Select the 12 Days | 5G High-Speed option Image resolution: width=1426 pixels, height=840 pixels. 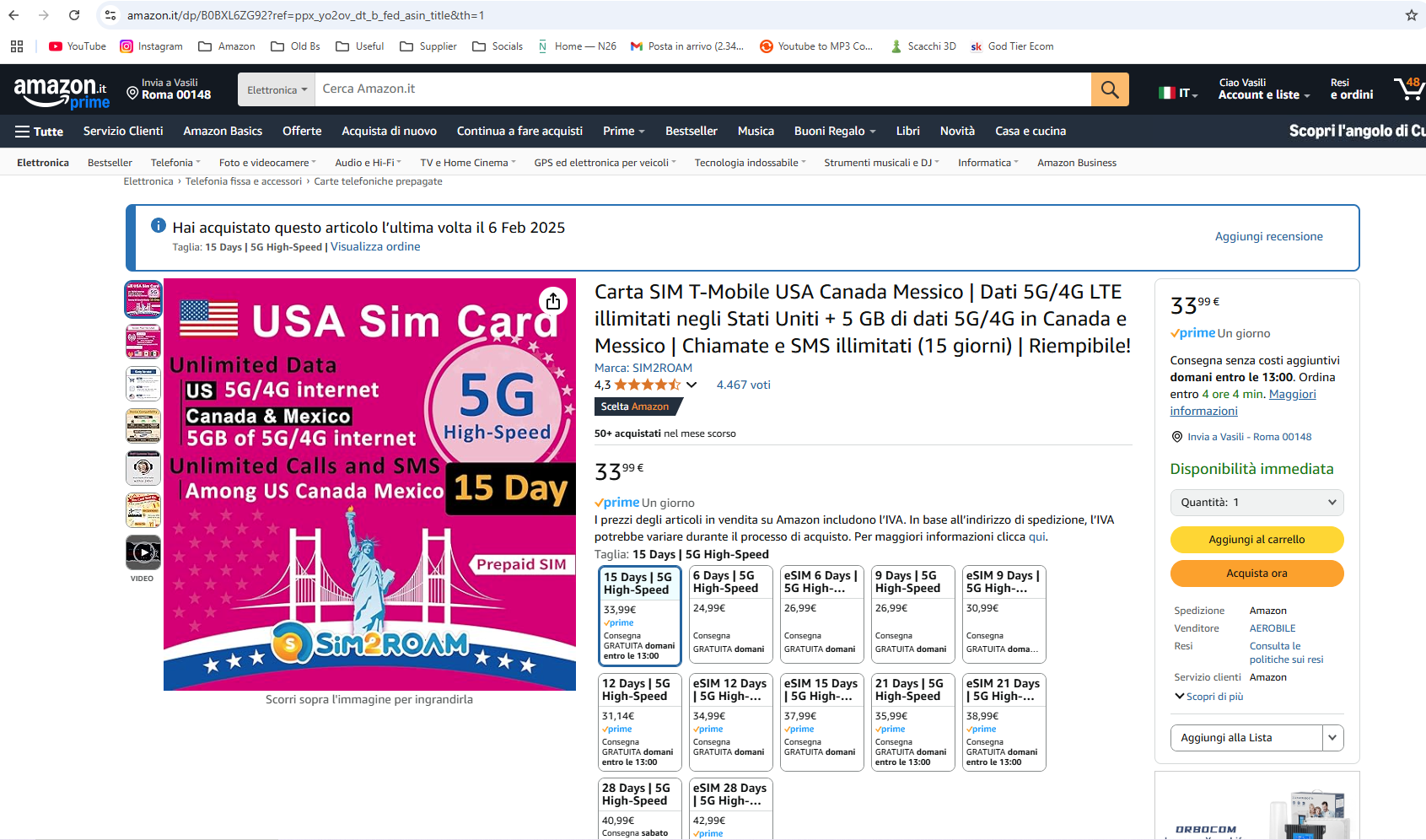coord(640,722)
